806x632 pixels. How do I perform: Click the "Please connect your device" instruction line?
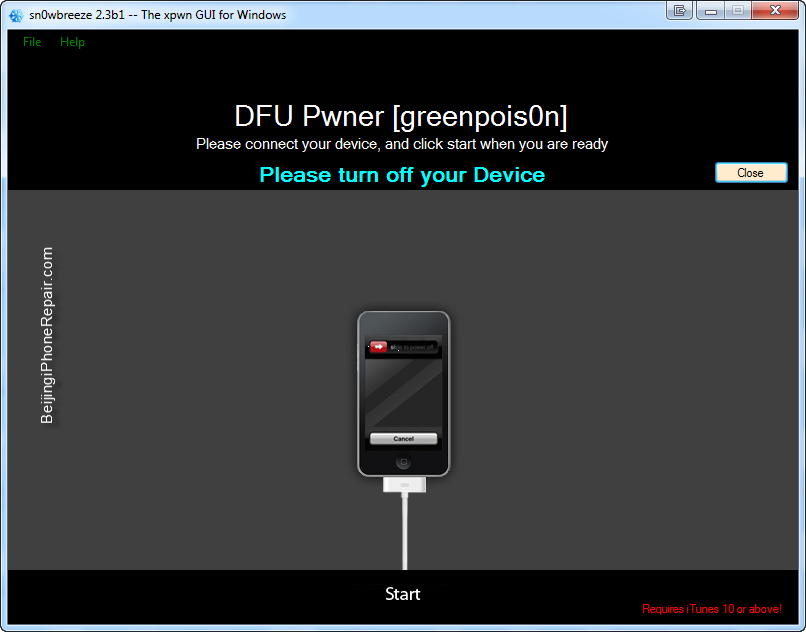click(402, 144)
